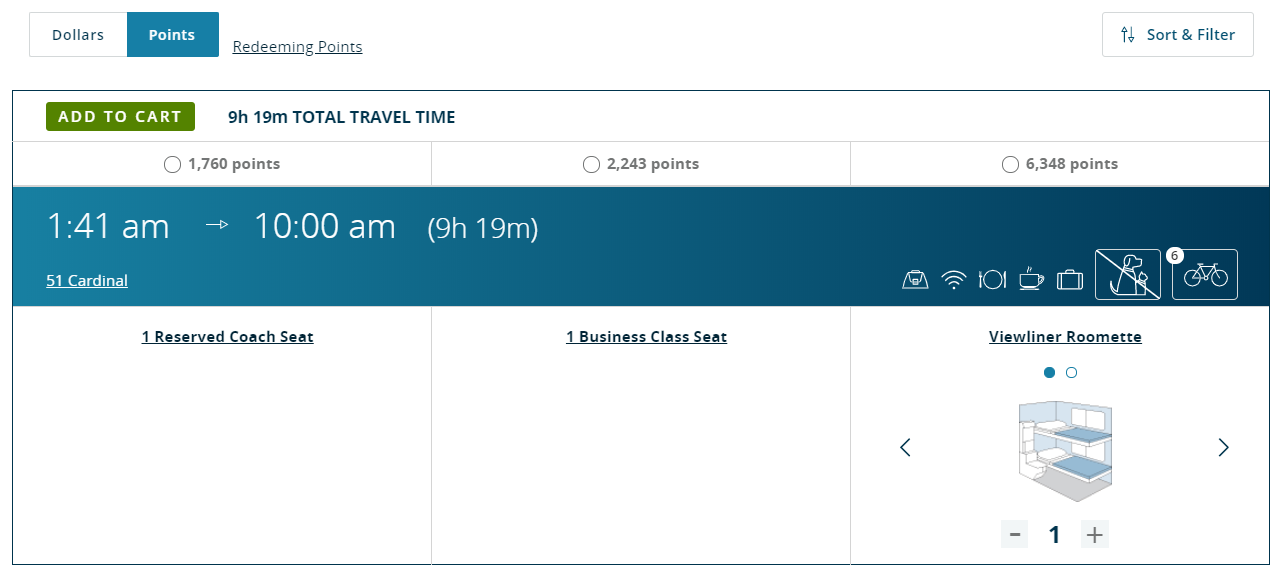Click the dining plate and cutlery icon

point(992,280)
